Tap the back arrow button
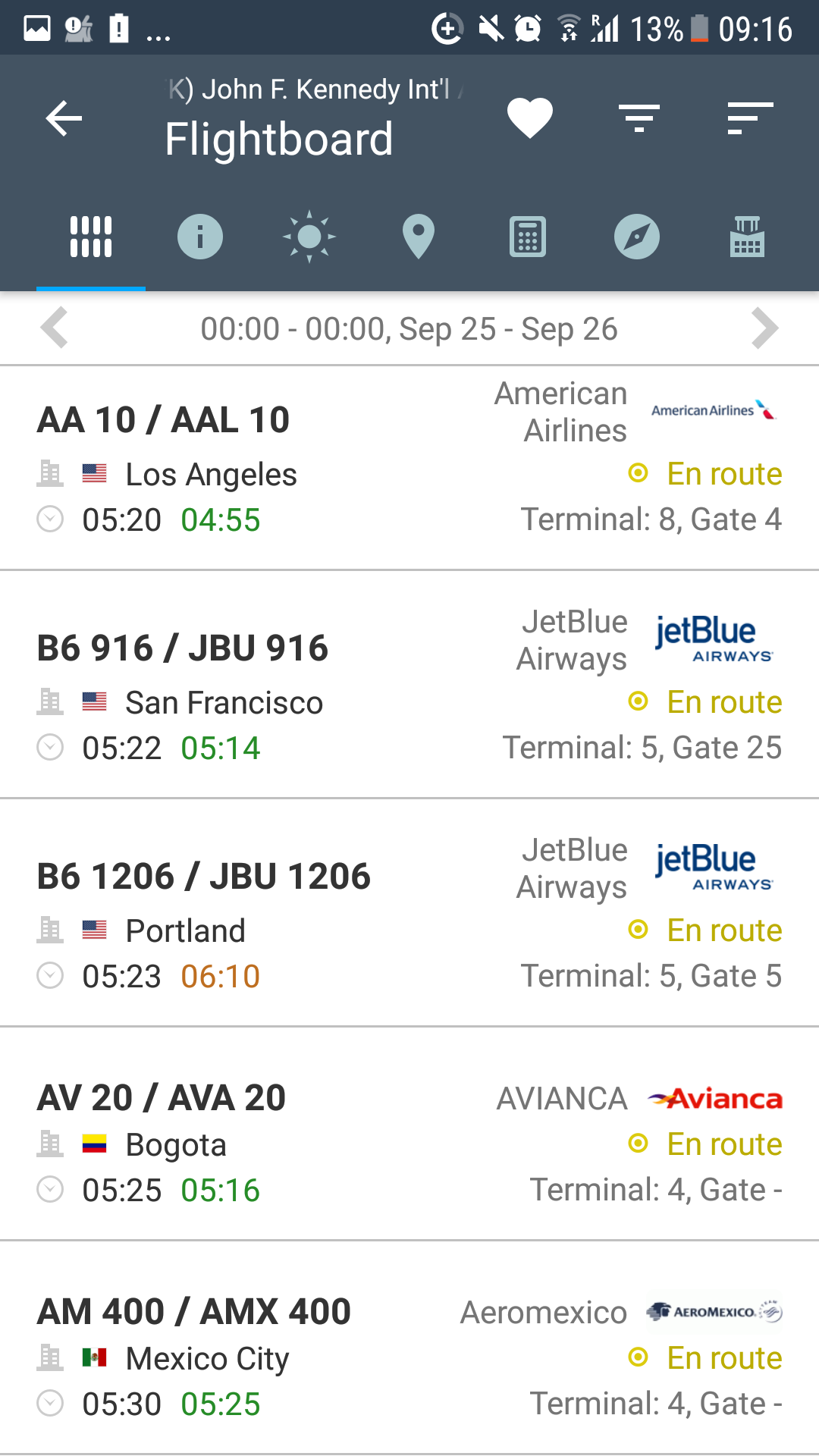This screenshot has width=819, height=1456. tap(64, 118)
